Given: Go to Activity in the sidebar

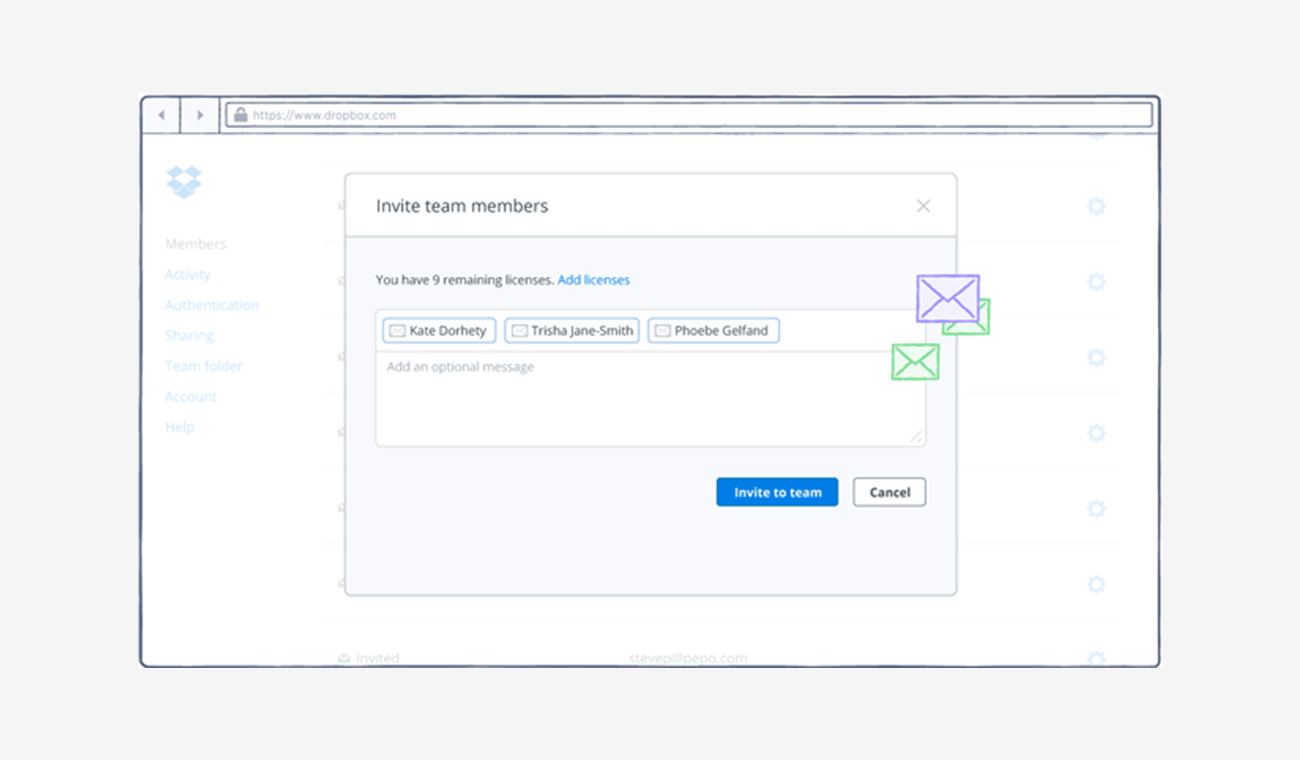Looking at the screenshot, I should coord(188,275).
